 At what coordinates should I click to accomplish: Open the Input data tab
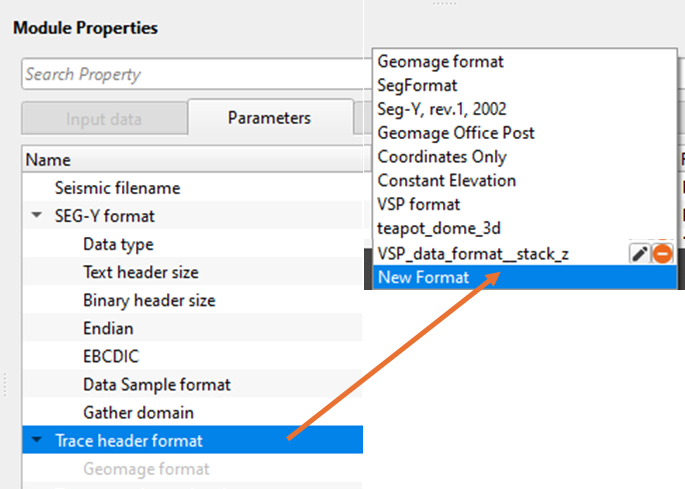pos(104,118)
